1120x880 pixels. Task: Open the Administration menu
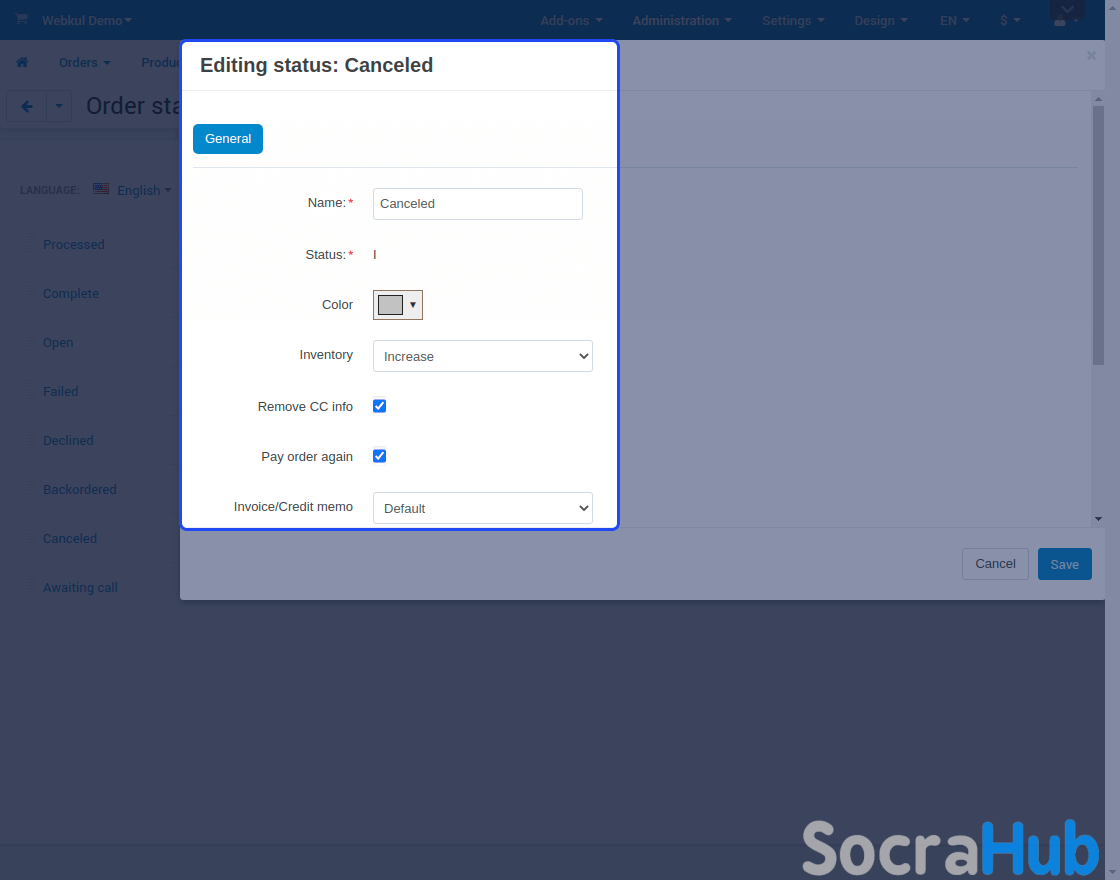(681, 20)
